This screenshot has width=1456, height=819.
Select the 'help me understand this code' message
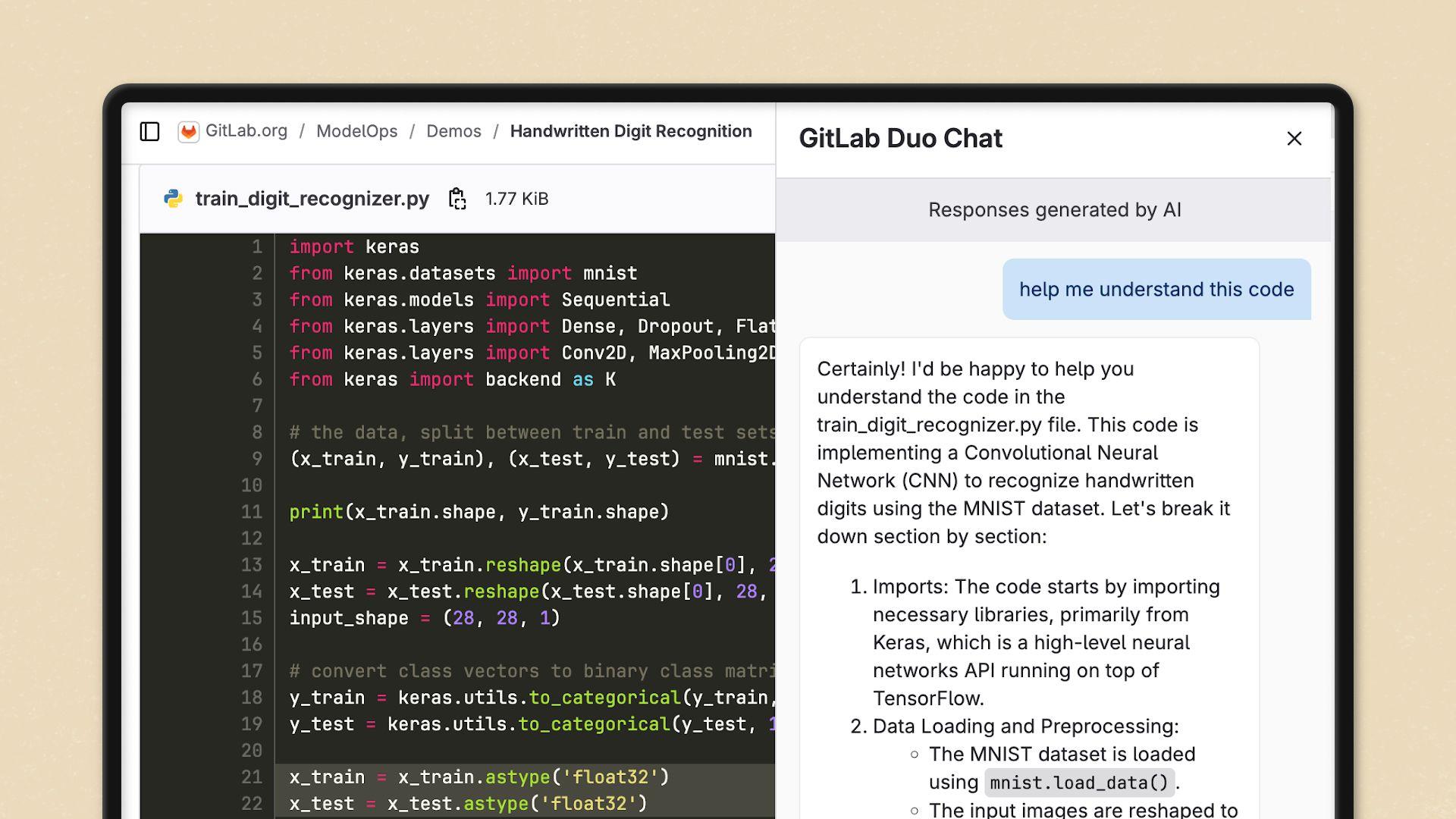(1156, 289)
